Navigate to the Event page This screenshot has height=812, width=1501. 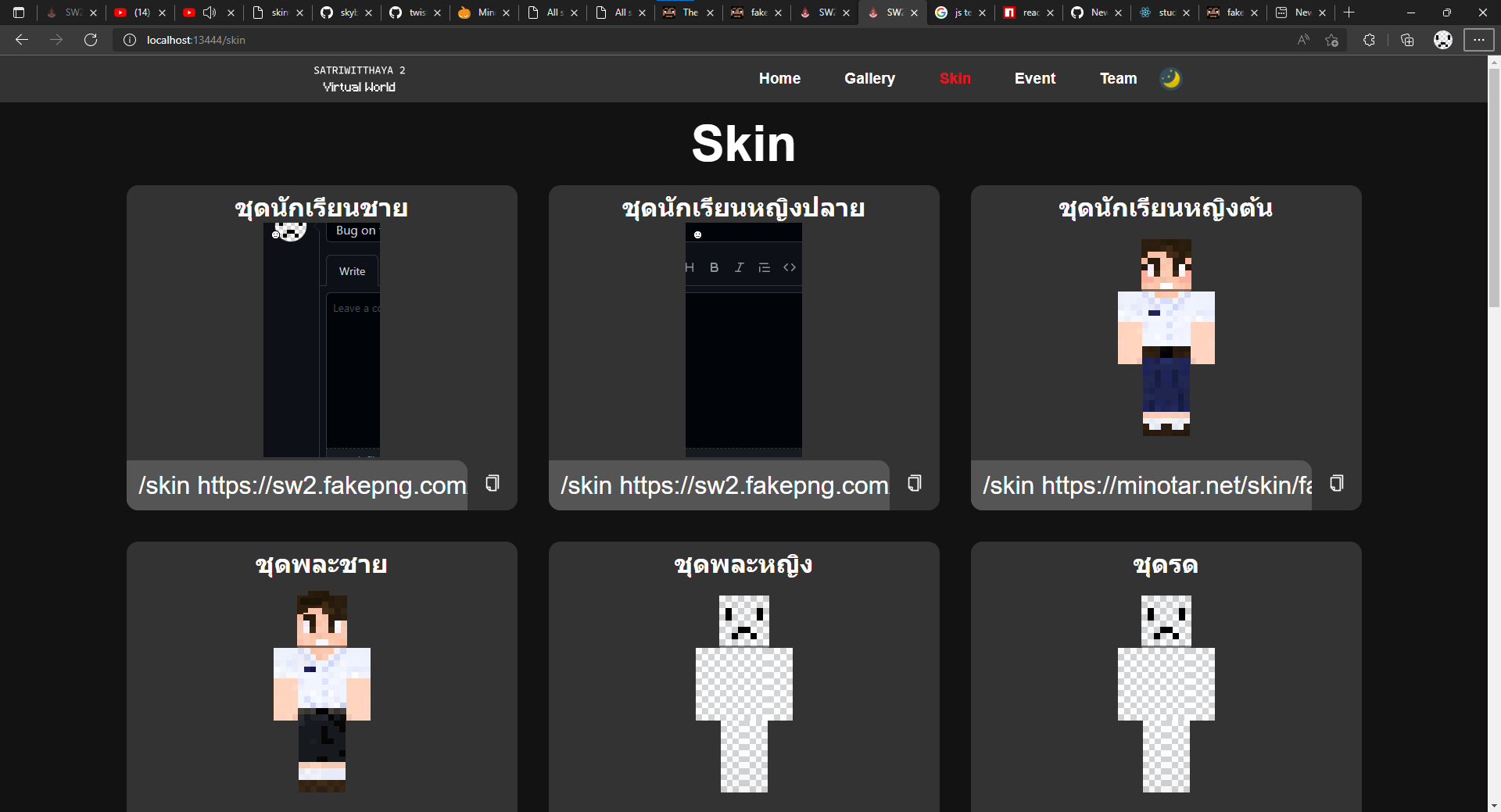click(x=1035, y=78)
